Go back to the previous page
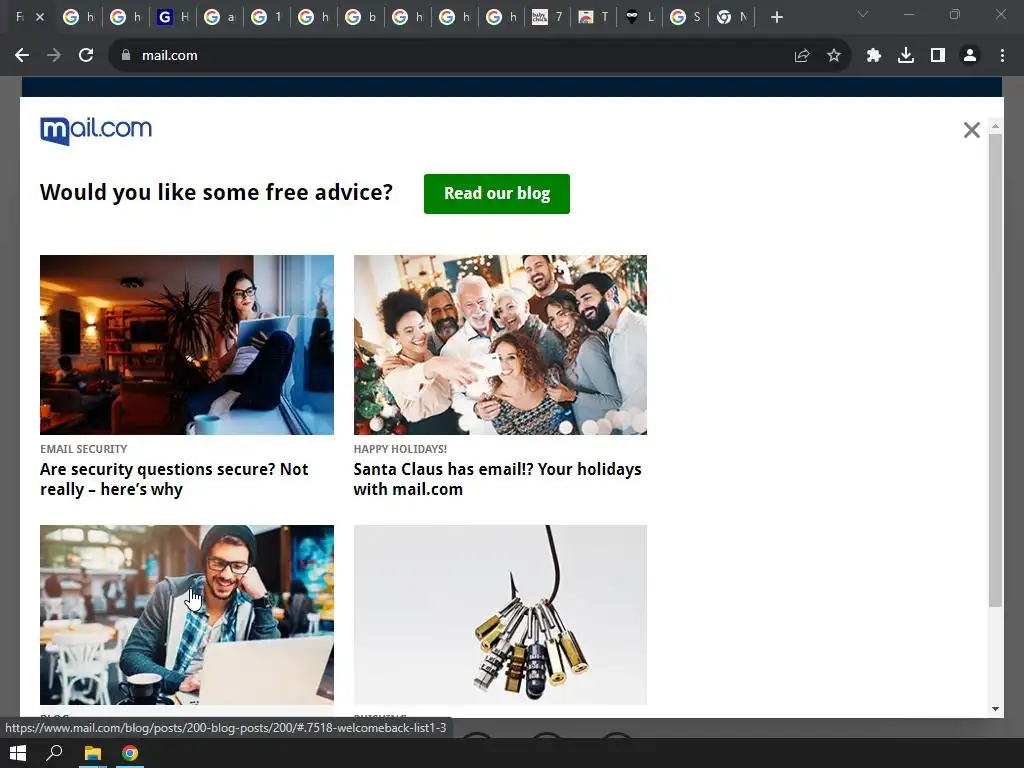 pos(22,56)
